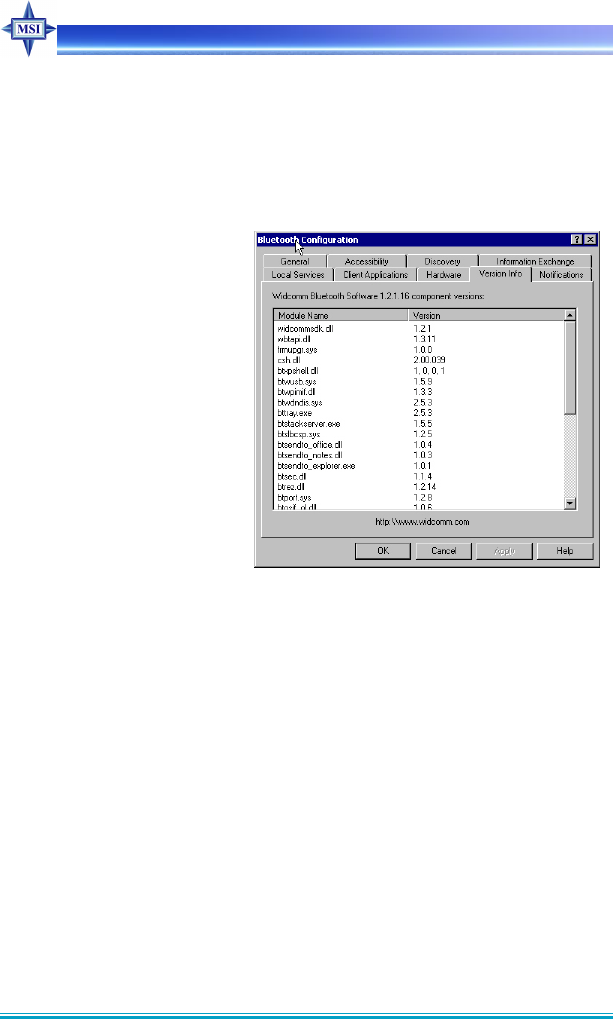Click the module list scroll up arrow

tap(570, 315)
